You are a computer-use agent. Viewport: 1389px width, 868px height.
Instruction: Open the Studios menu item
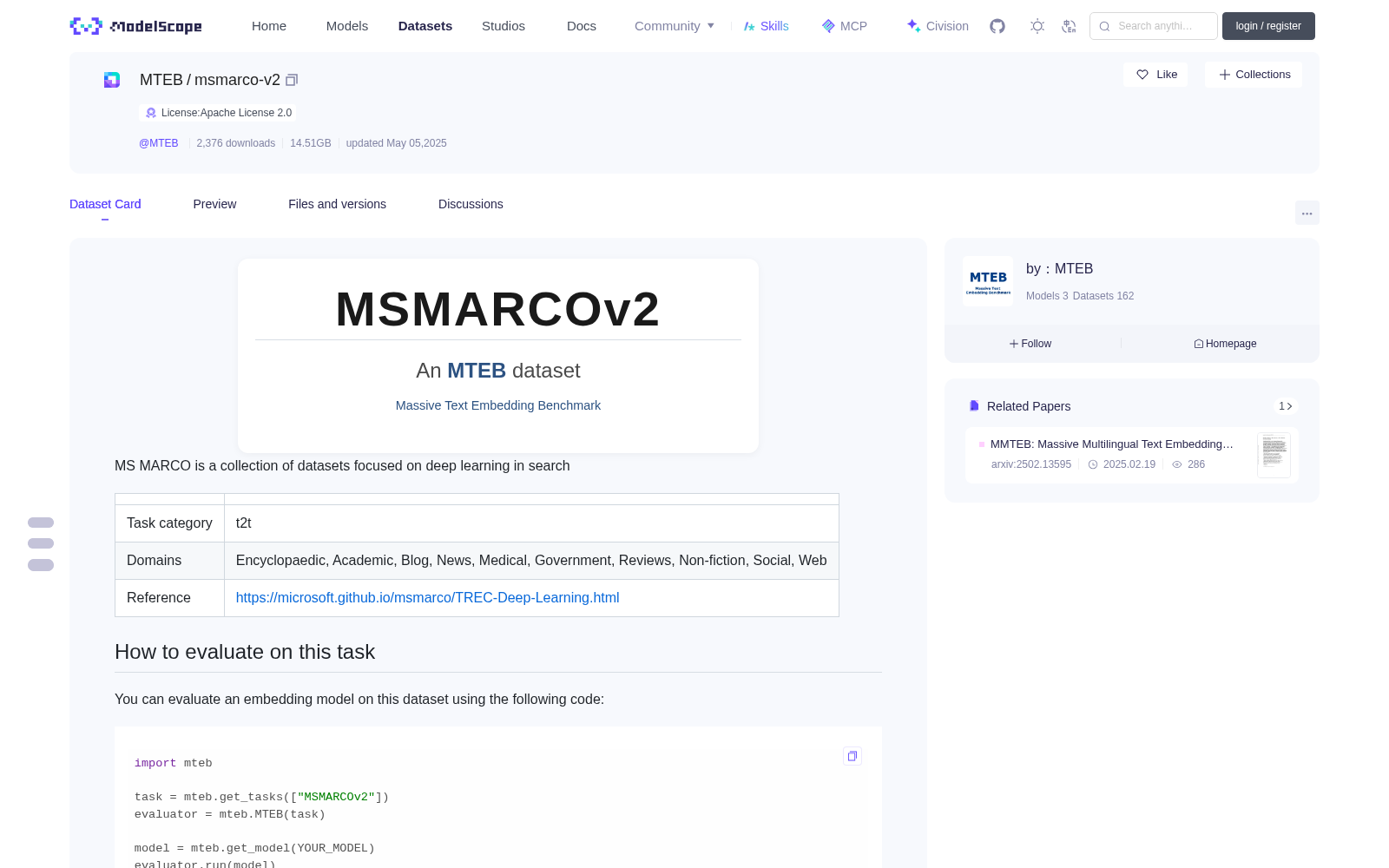point(504,26)
